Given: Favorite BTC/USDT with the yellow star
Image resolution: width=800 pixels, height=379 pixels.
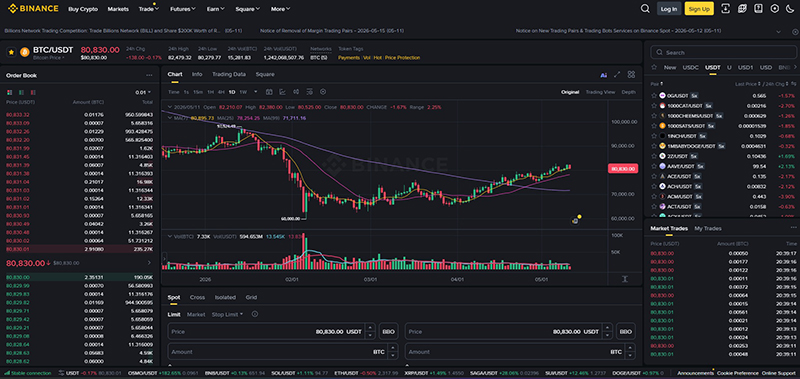Looking at the screenshot, I should point(11,52).
